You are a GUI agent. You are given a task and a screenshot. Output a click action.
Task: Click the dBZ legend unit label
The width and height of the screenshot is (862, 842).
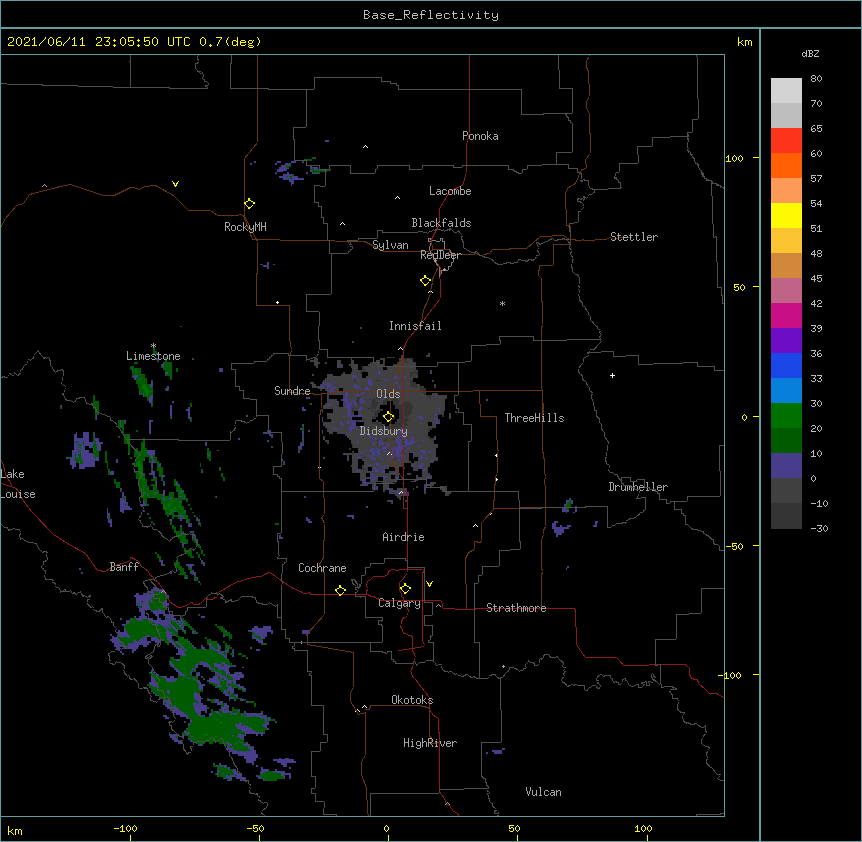click(x=810, y=53)
